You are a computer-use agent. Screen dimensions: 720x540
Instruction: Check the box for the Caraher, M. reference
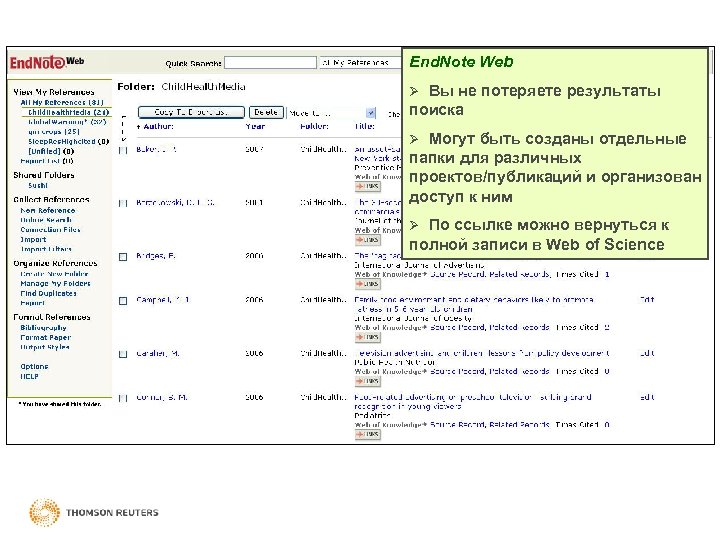123,354
